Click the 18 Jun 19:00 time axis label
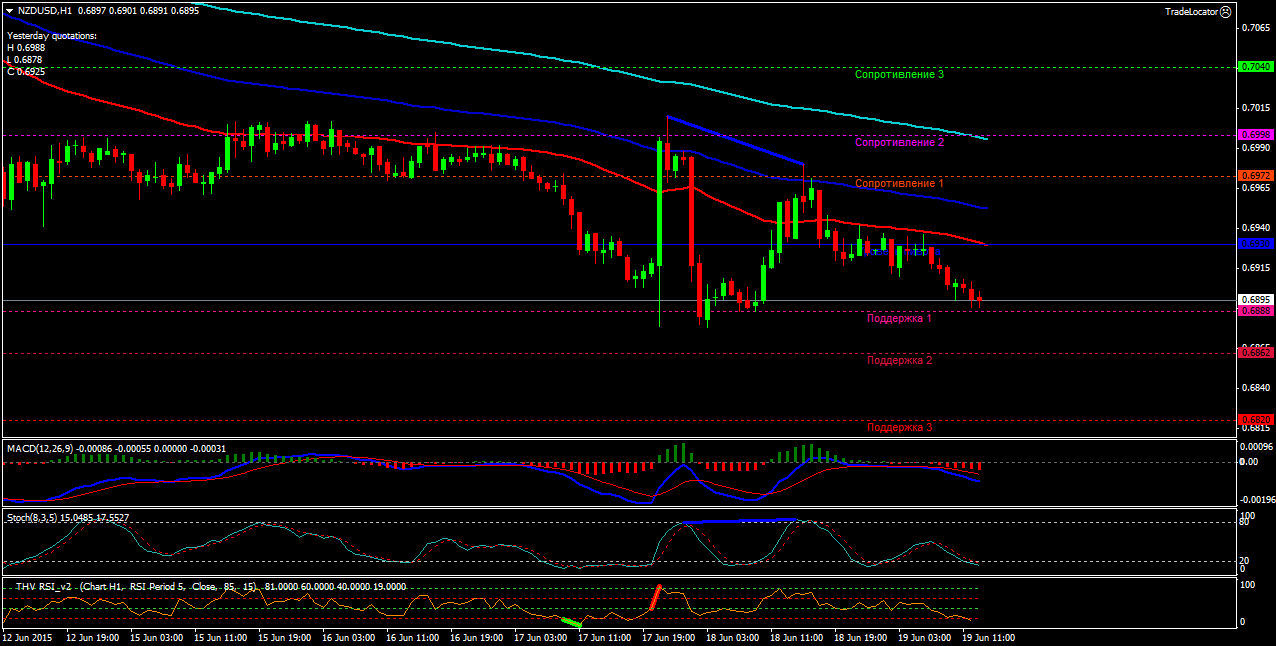Viewport: 1276px width, 646px height. coord(861,637)
